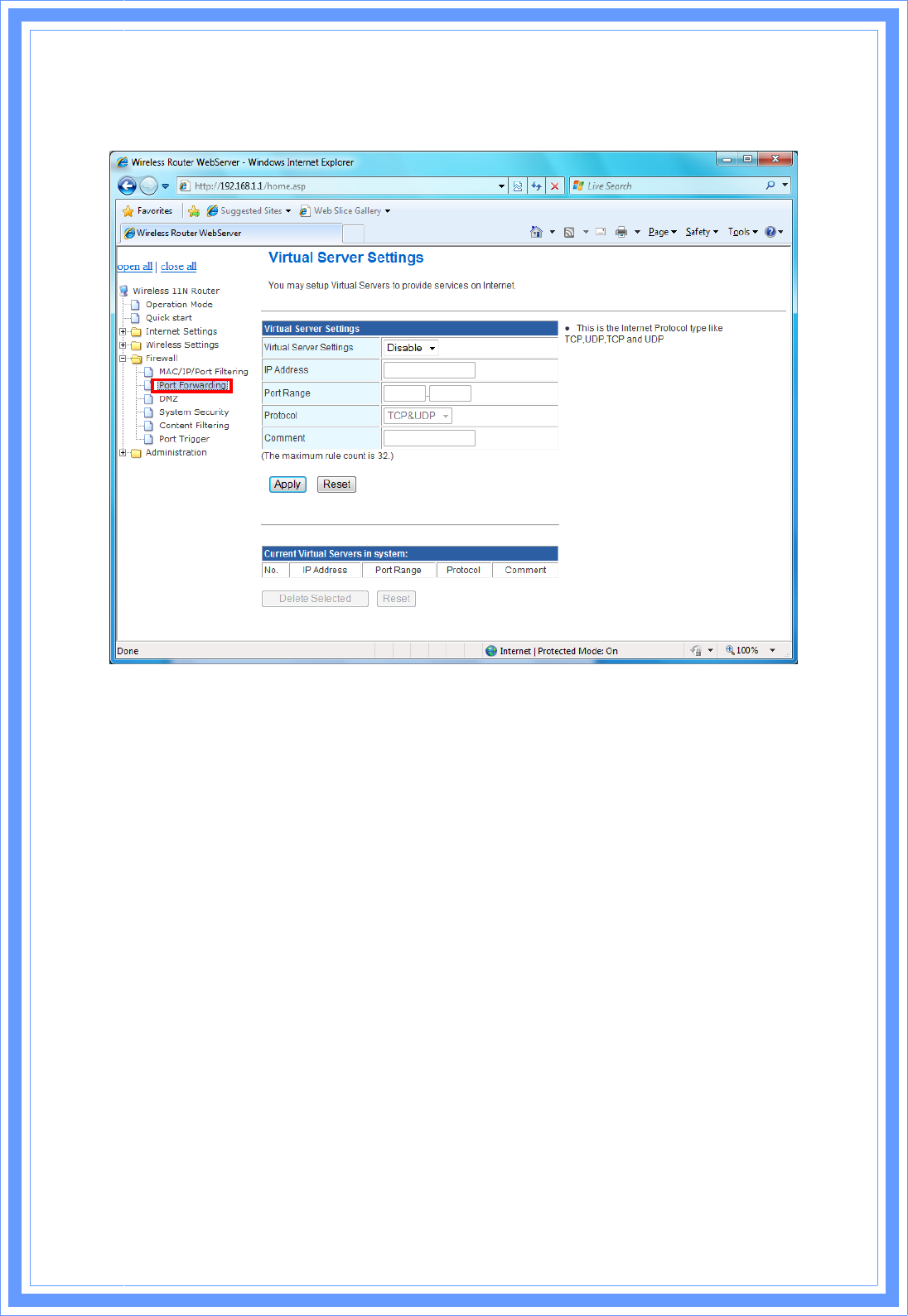
Task: Open the Protocol TCP&UDP dropdown
Action: click(x=418, y=416)
